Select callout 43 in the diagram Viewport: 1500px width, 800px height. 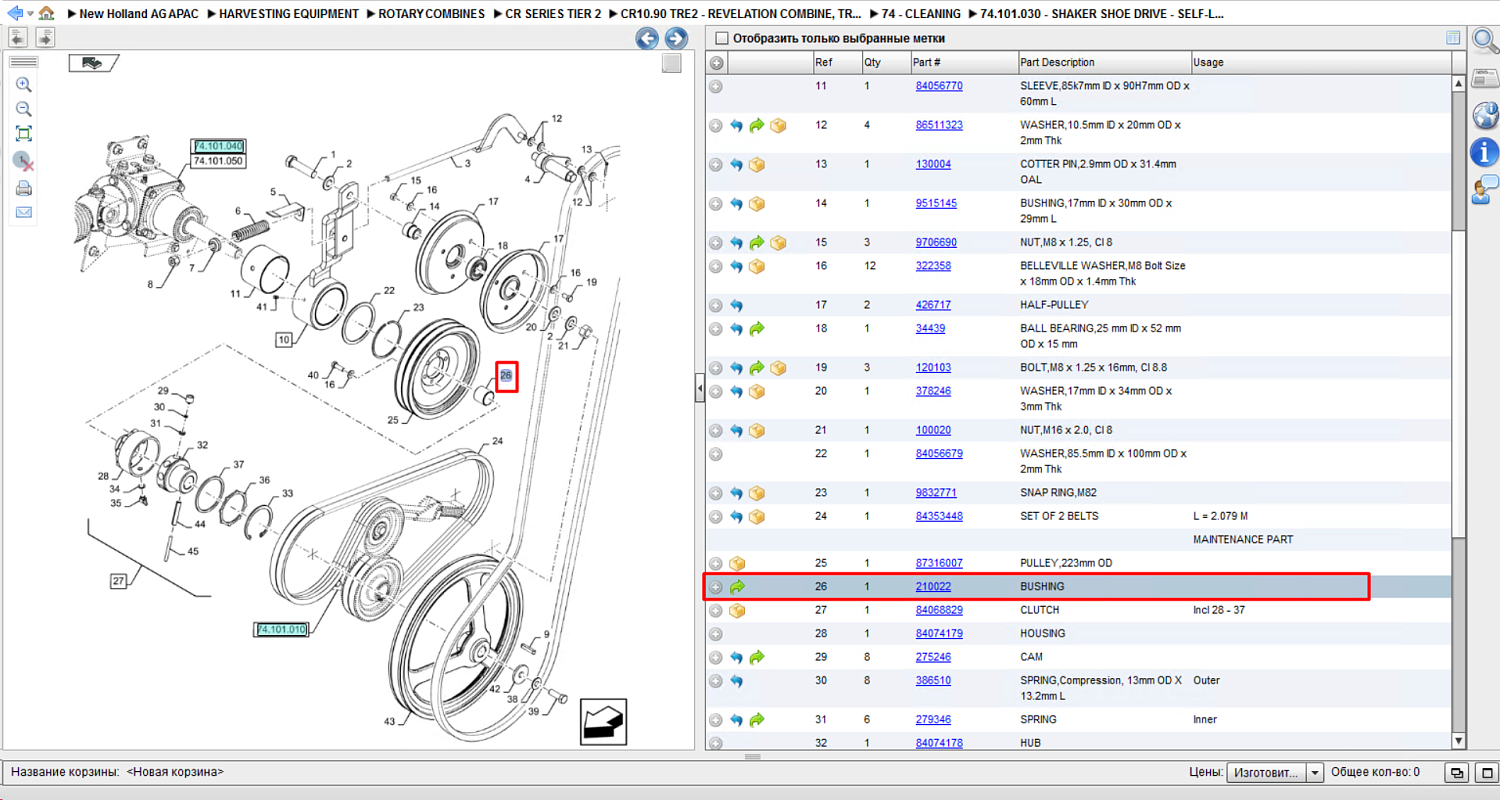coord(390,721)
